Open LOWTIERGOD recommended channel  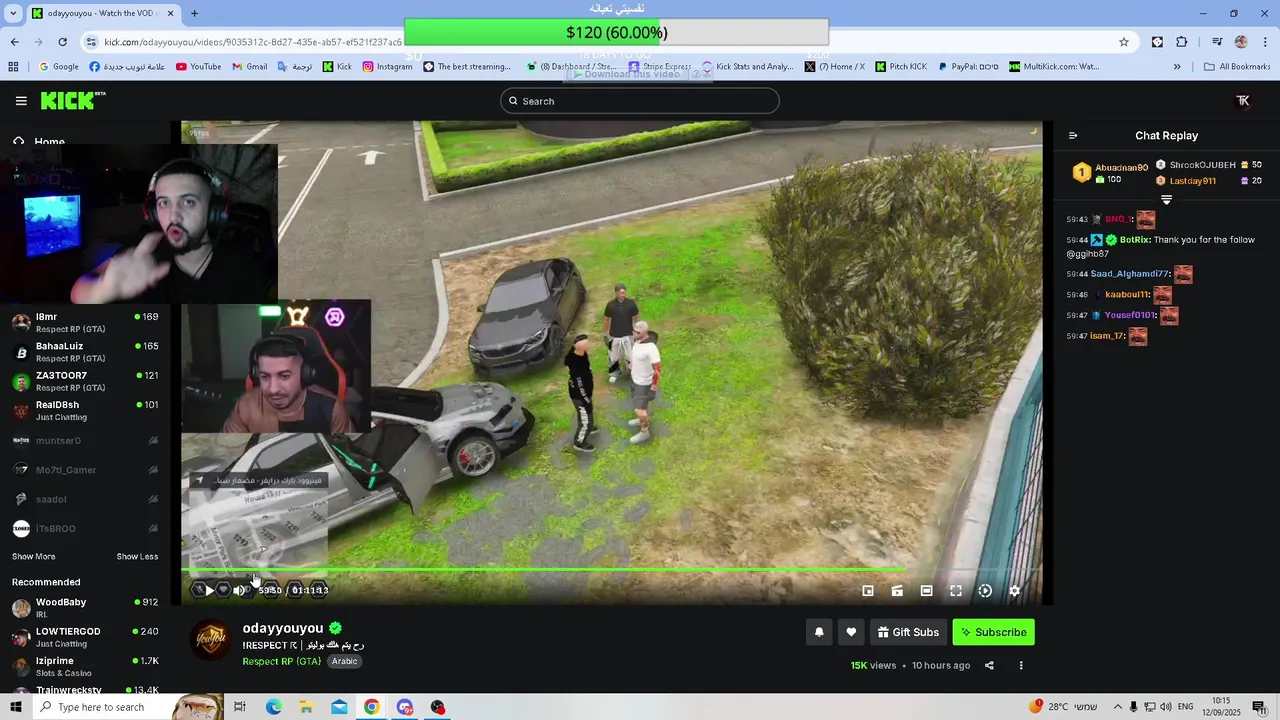point(85,637)
